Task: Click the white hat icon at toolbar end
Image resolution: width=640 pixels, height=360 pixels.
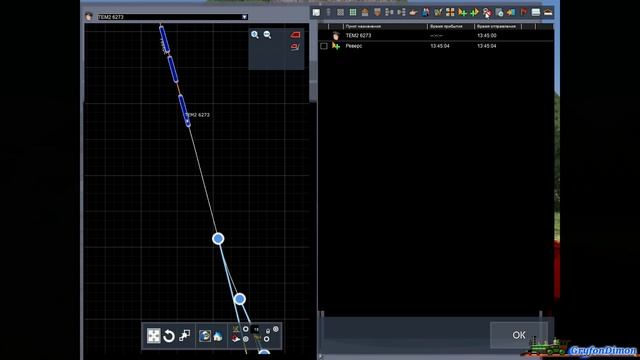Action: tap(548, 13)
